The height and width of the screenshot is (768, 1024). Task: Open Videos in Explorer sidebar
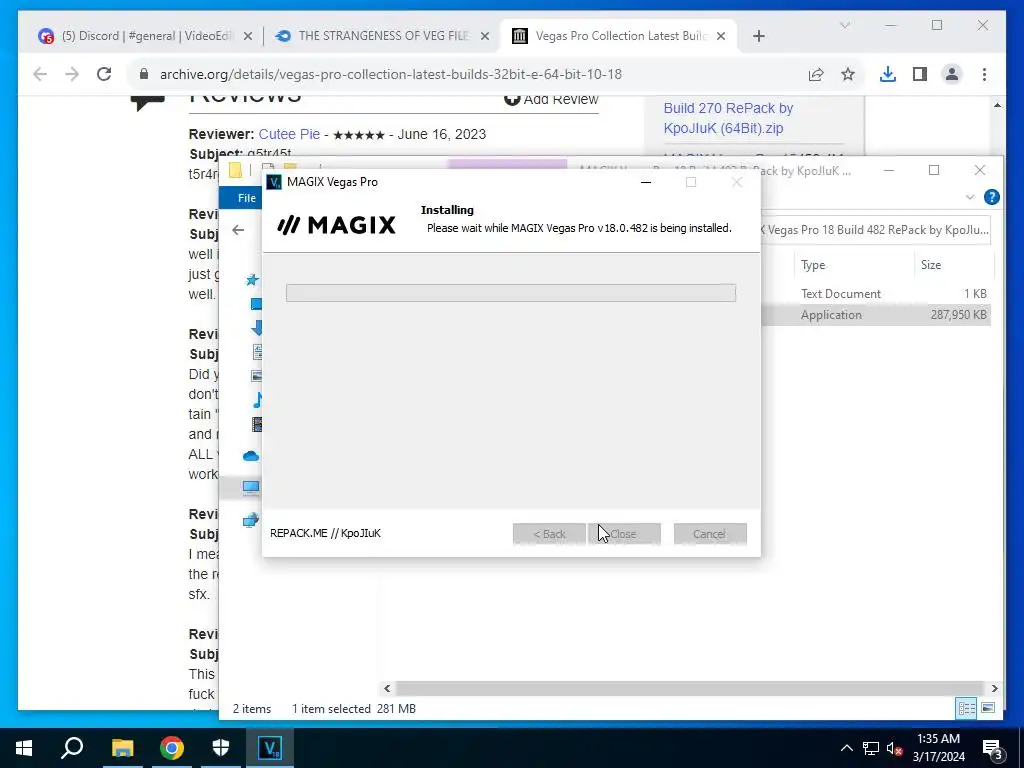257,424
